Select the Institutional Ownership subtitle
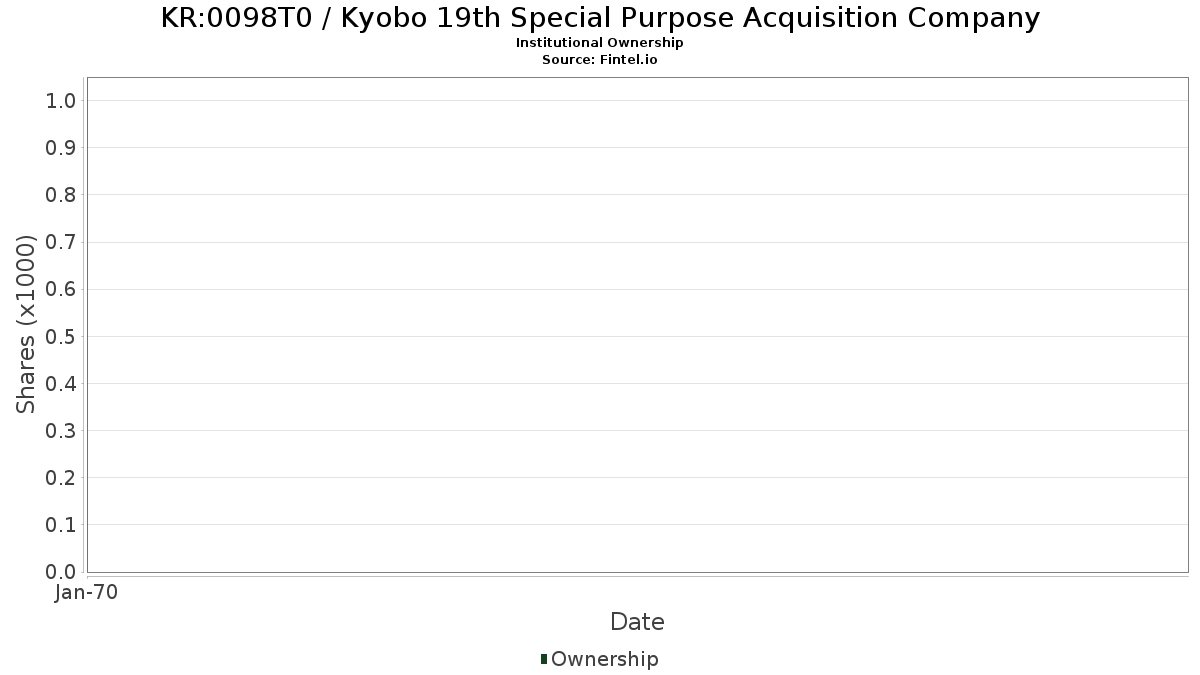Image resolution: width=1200 pixels, height=675 pixels. [x=600, y=43]
